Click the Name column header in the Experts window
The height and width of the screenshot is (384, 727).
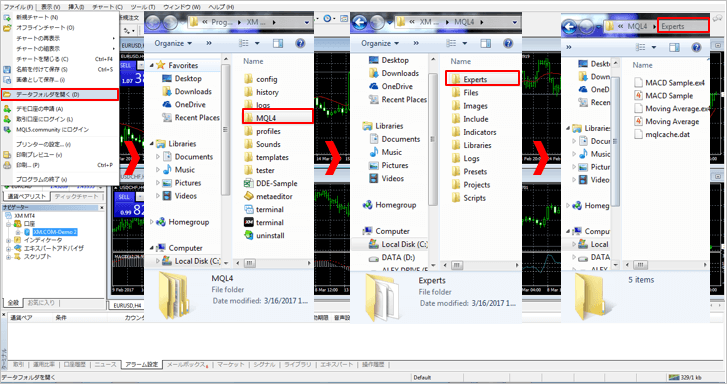click(x=643, y=65)
